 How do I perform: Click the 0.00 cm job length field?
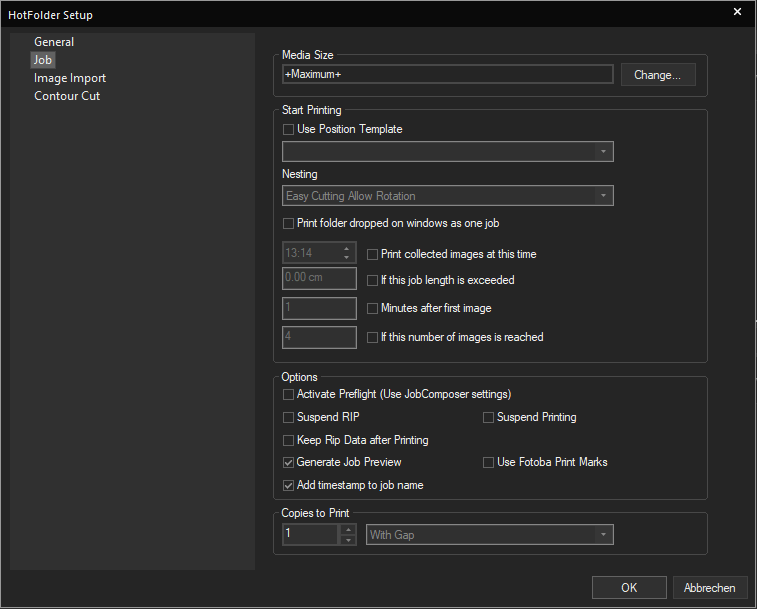point(319,278)
